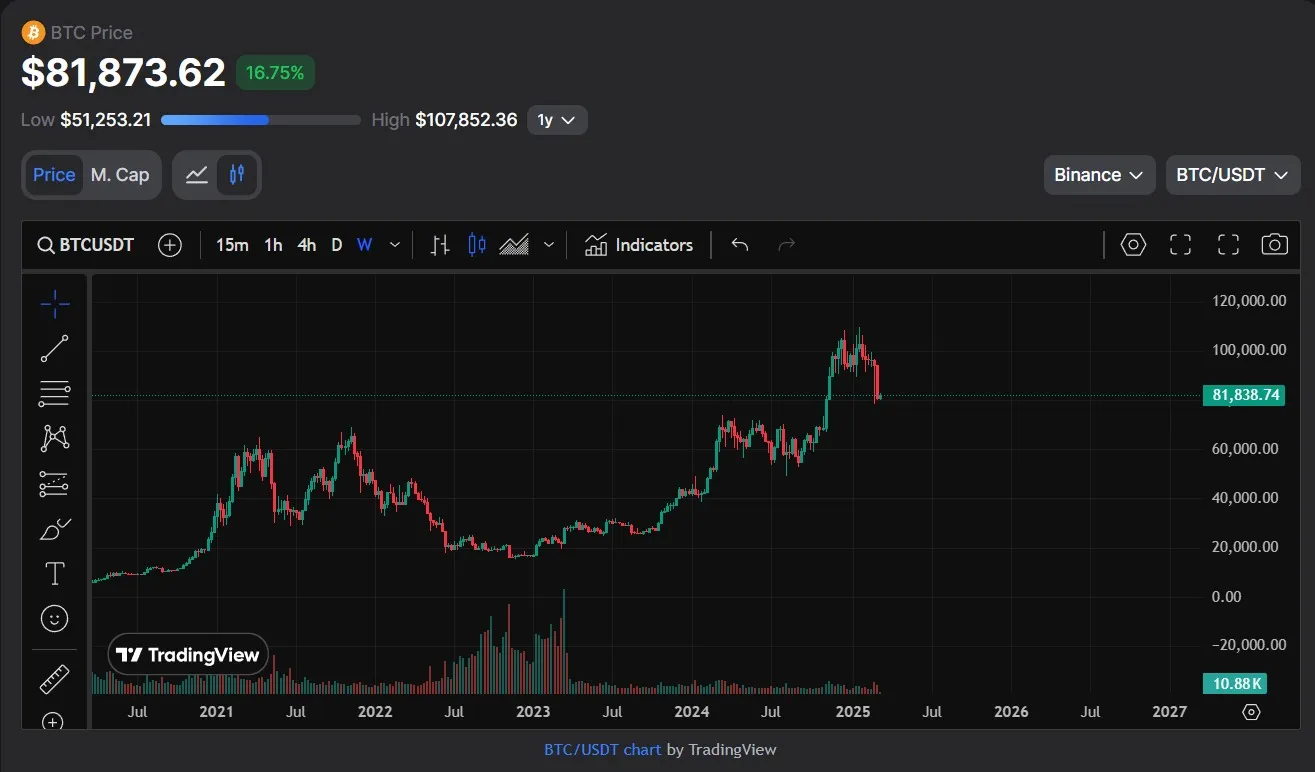Open the Fibonacci retracement tool
This screenshot has height=772, width=1315.
pyautogui.click(x=54, y=394)
